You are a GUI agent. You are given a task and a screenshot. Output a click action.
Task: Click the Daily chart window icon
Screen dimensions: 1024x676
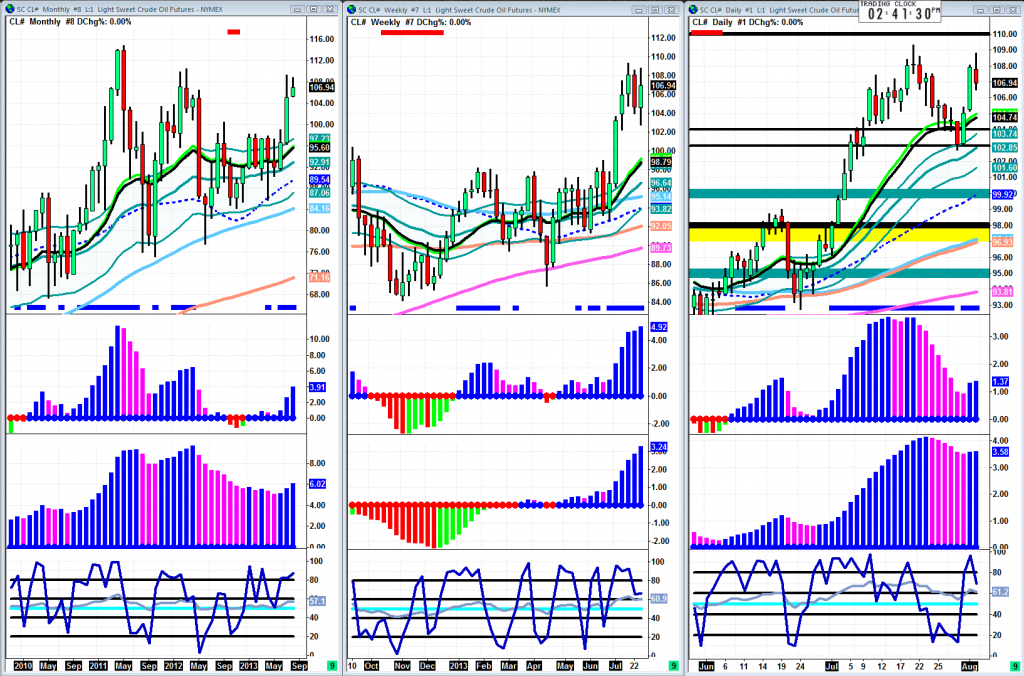[694, 8]
